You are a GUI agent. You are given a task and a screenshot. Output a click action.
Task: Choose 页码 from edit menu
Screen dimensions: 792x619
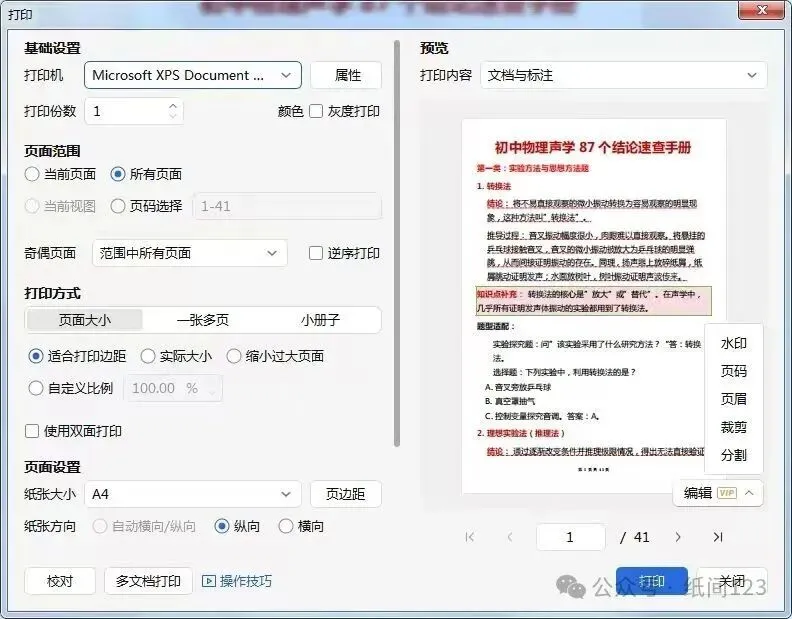(733, 371)
